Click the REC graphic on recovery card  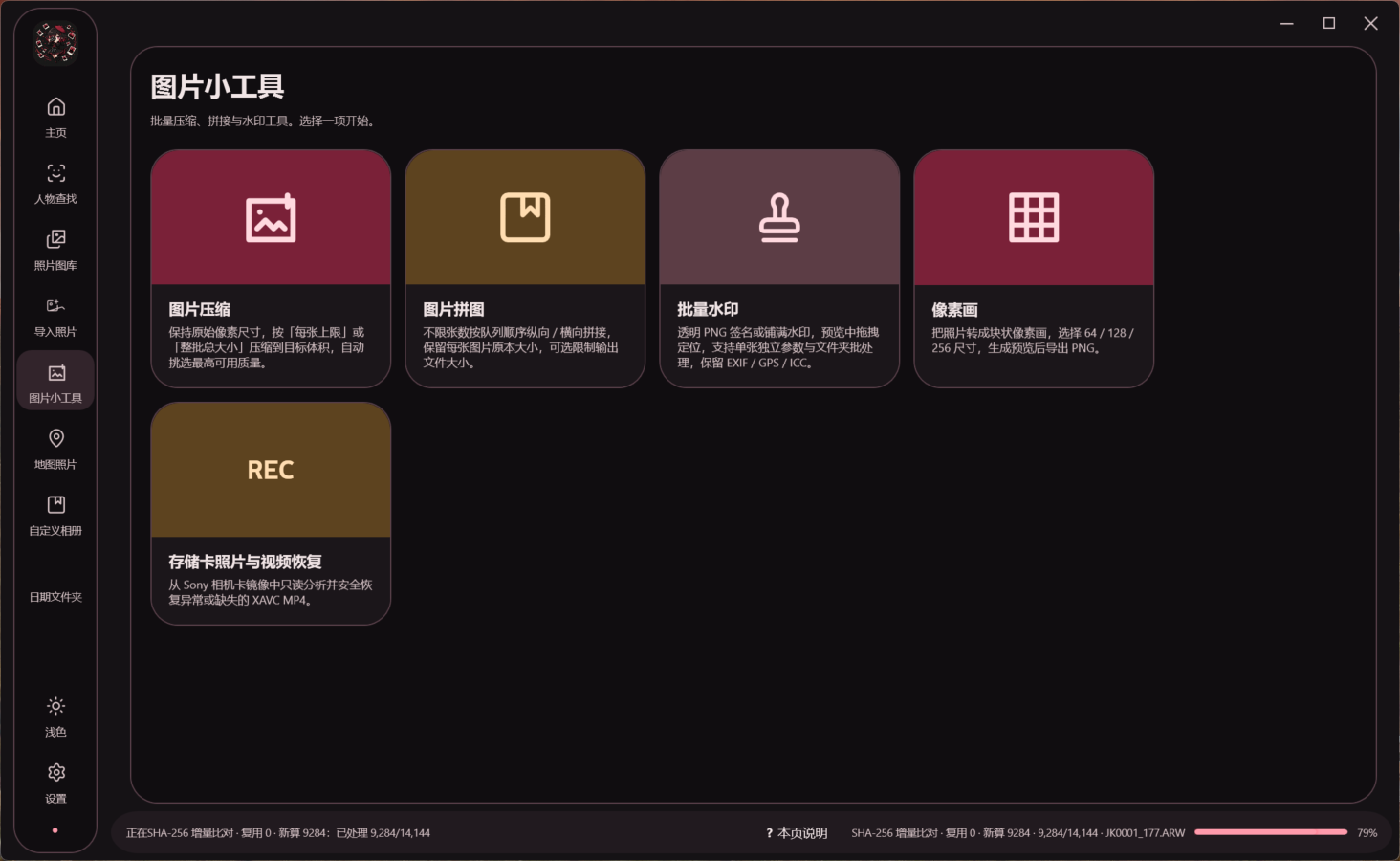point(271,470)
